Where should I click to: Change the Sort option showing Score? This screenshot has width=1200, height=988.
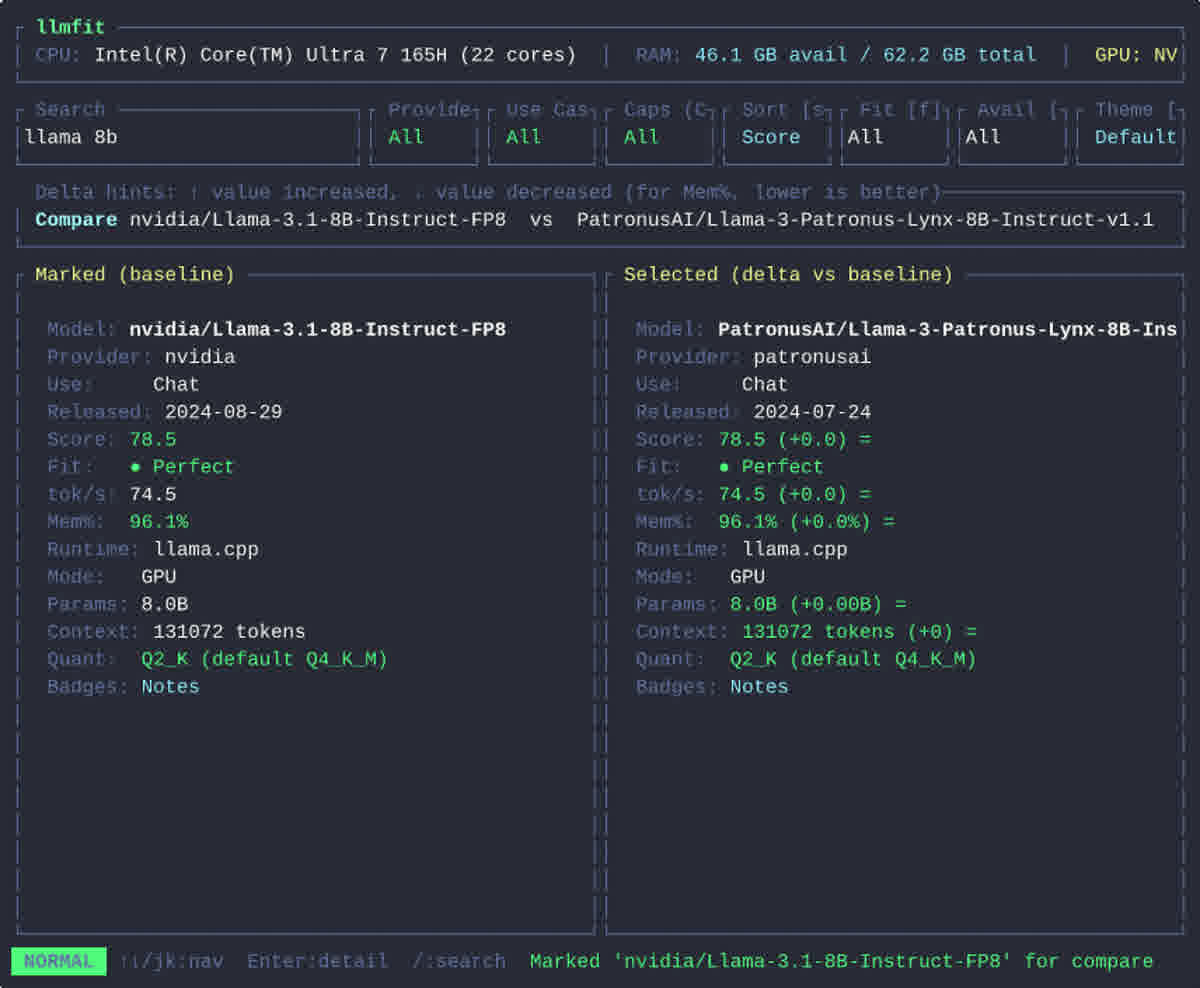[x=778, y=137]
